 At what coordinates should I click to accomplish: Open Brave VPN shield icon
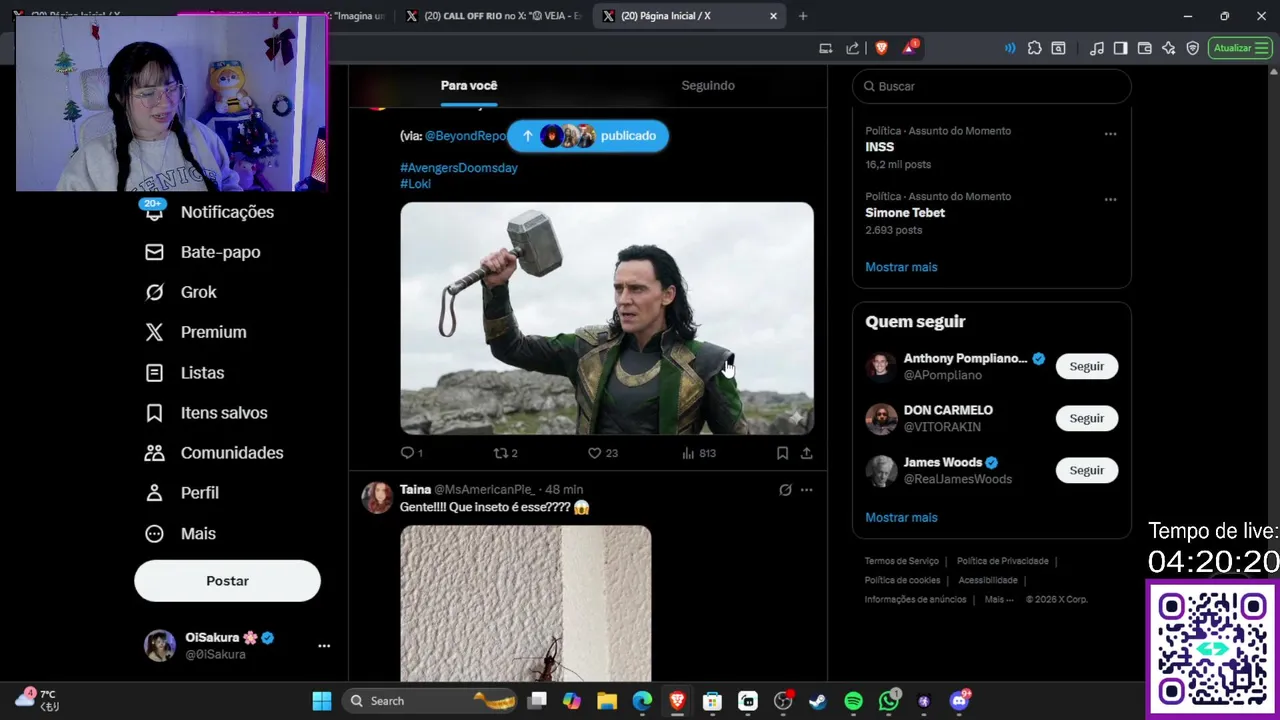[x=1193, y=48]
